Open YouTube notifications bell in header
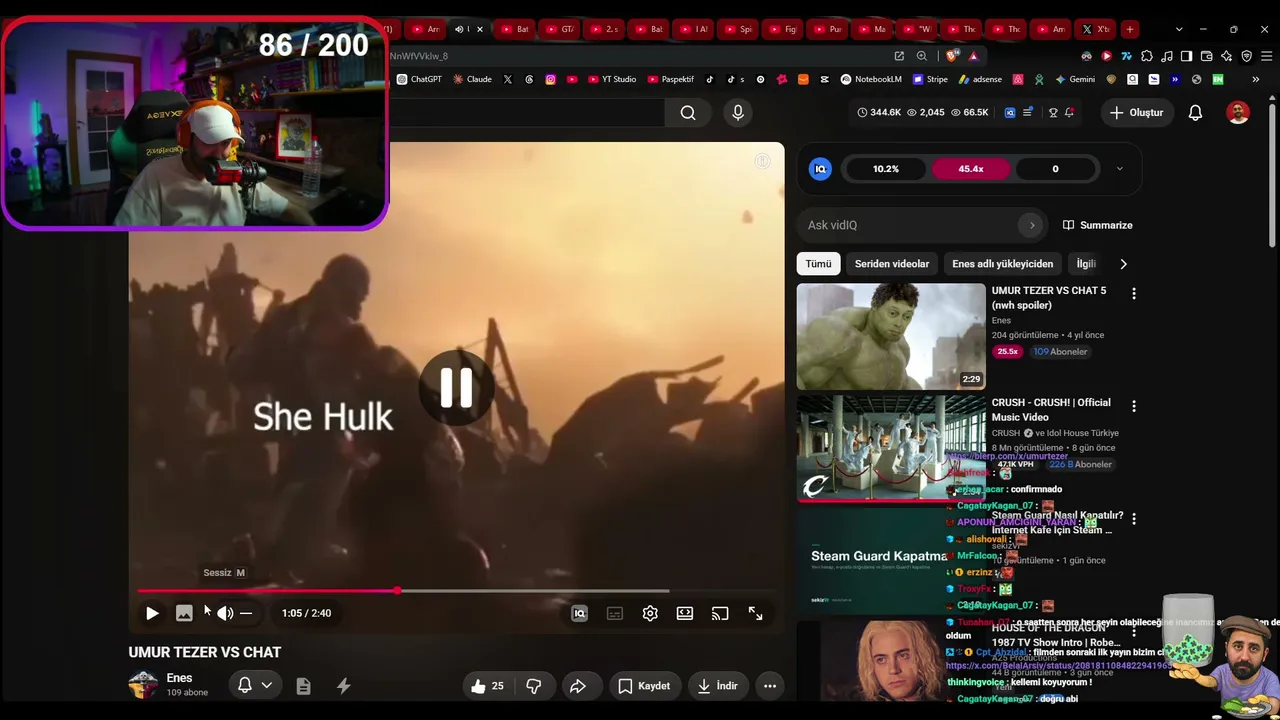Screen dimensions: 1280x720 1195,113
